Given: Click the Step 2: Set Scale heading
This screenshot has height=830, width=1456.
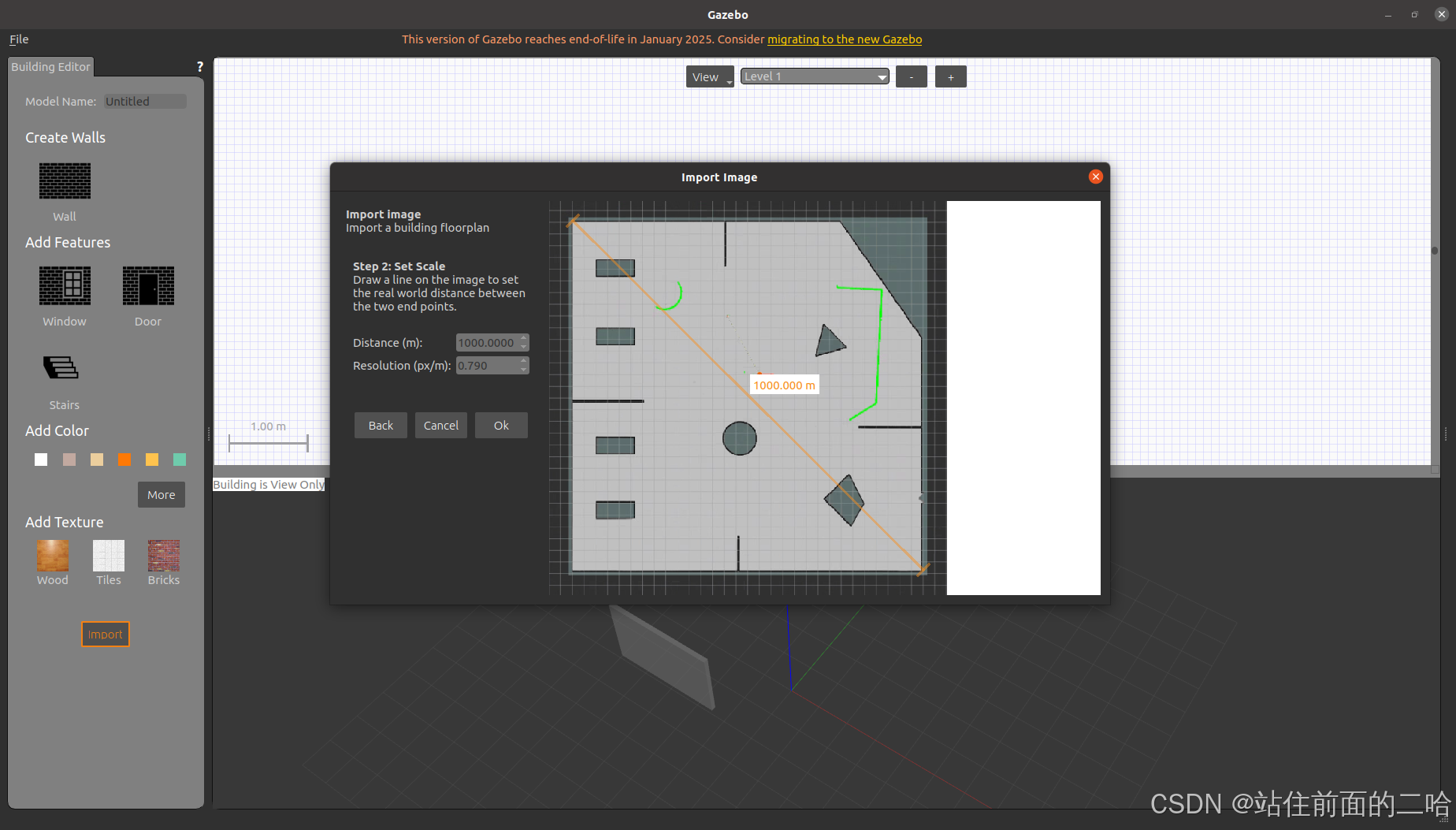Looking at the screenshot, I should (399, 266).
